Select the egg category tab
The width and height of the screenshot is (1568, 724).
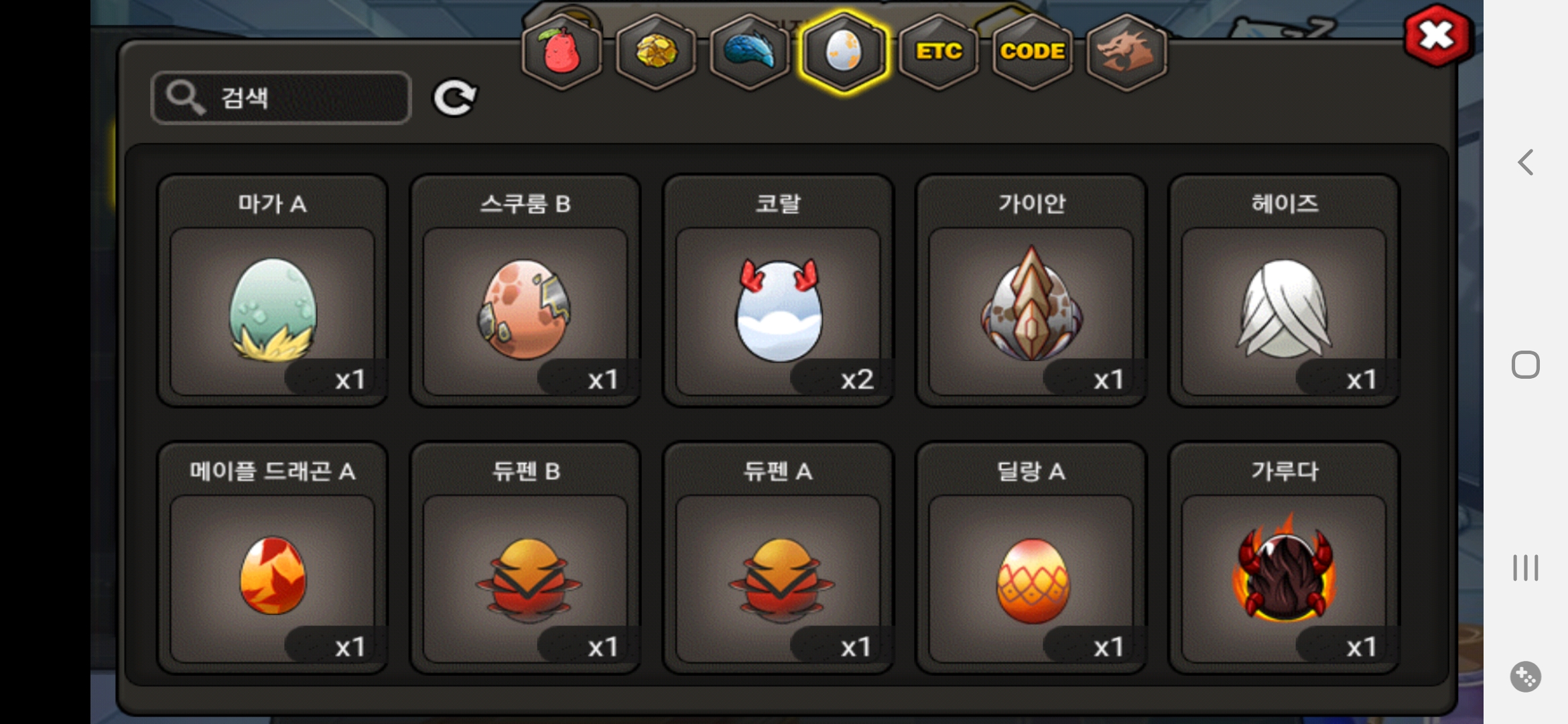click(844, 52)
